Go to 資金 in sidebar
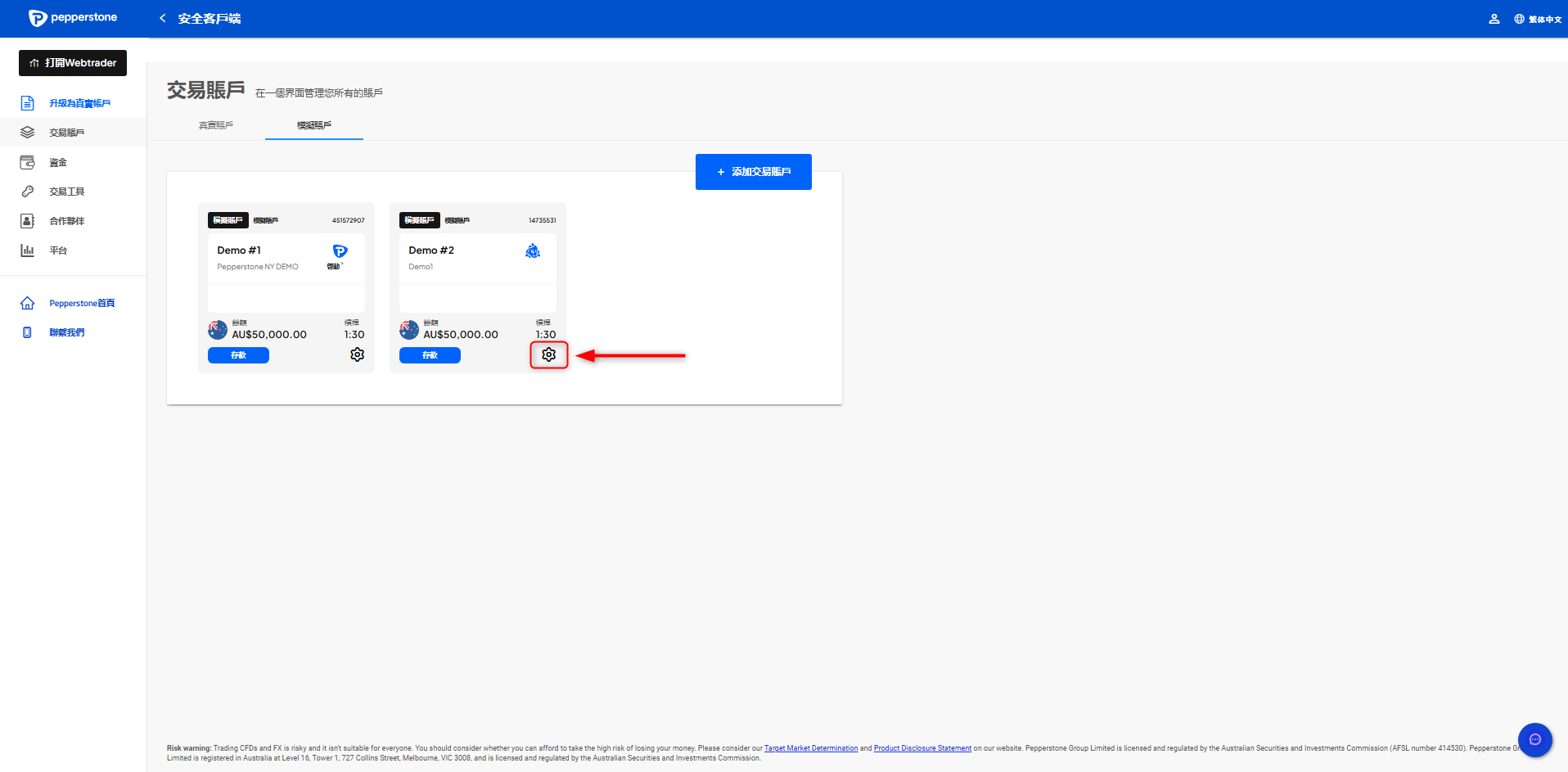Viewport: 1568px width, 772px height. point(58,162)
